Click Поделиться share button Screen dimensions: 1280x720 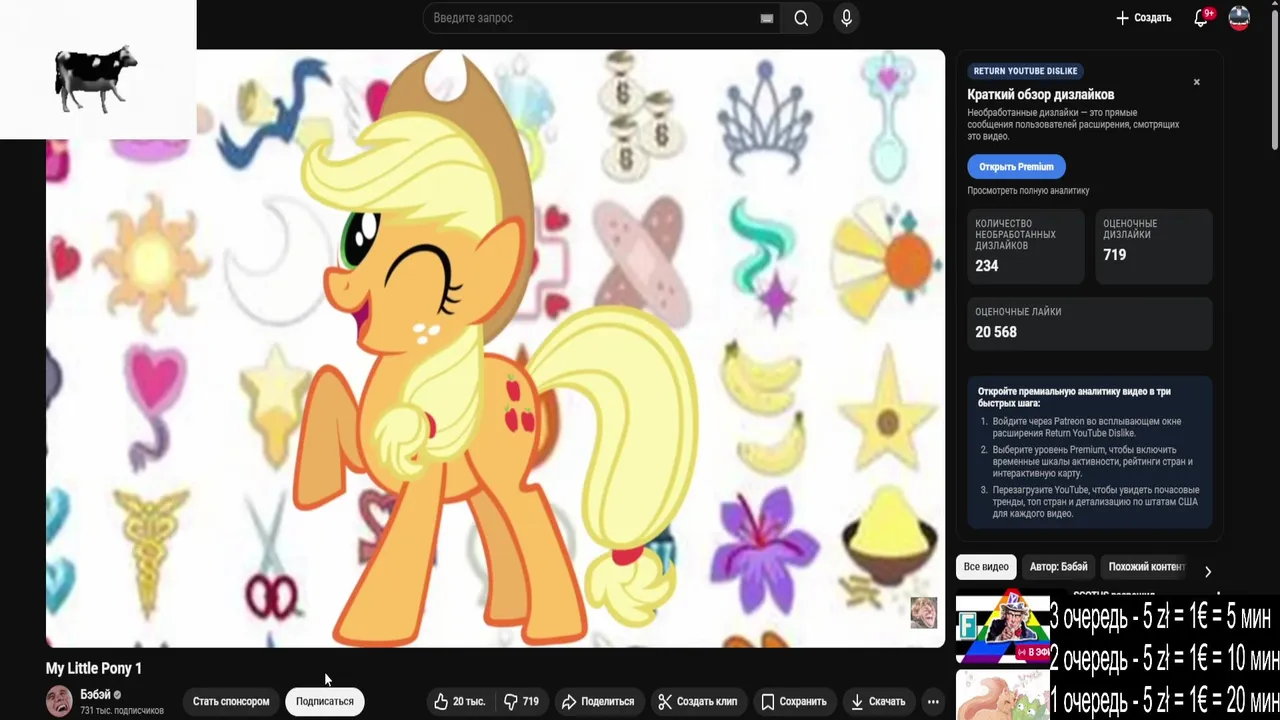pos(598,701)
